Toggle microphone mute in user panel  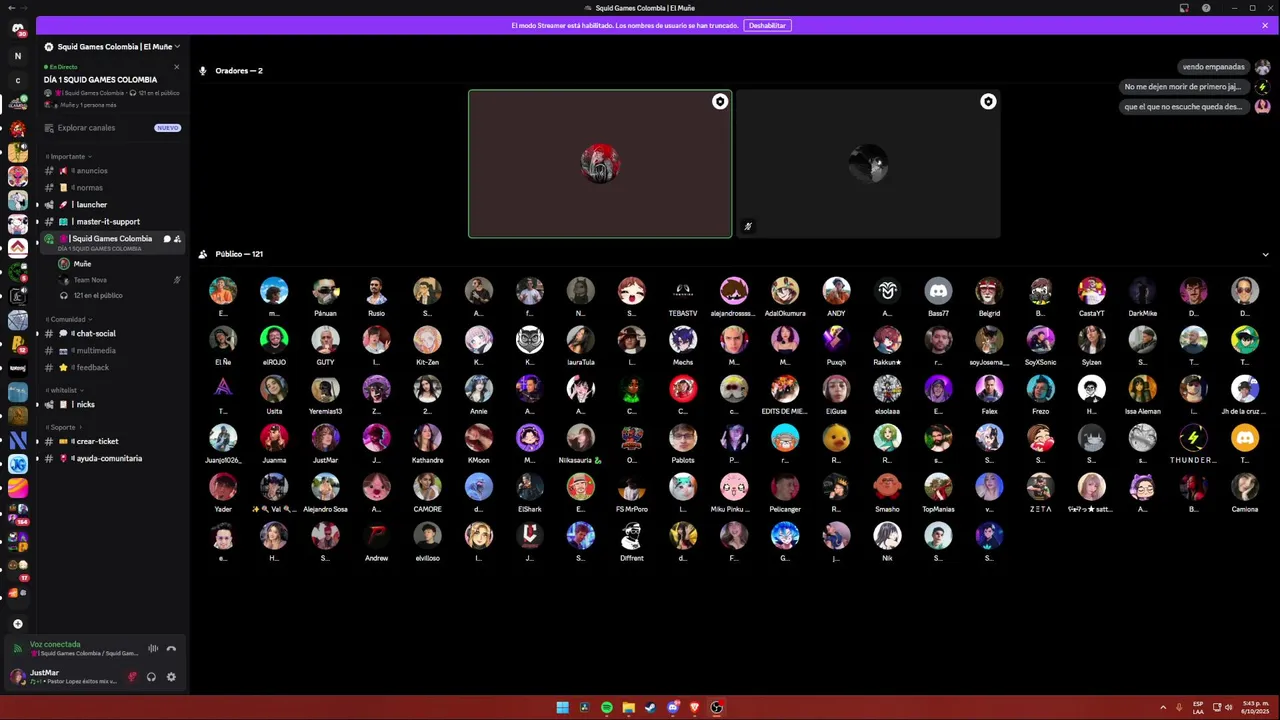coord(132,677)
